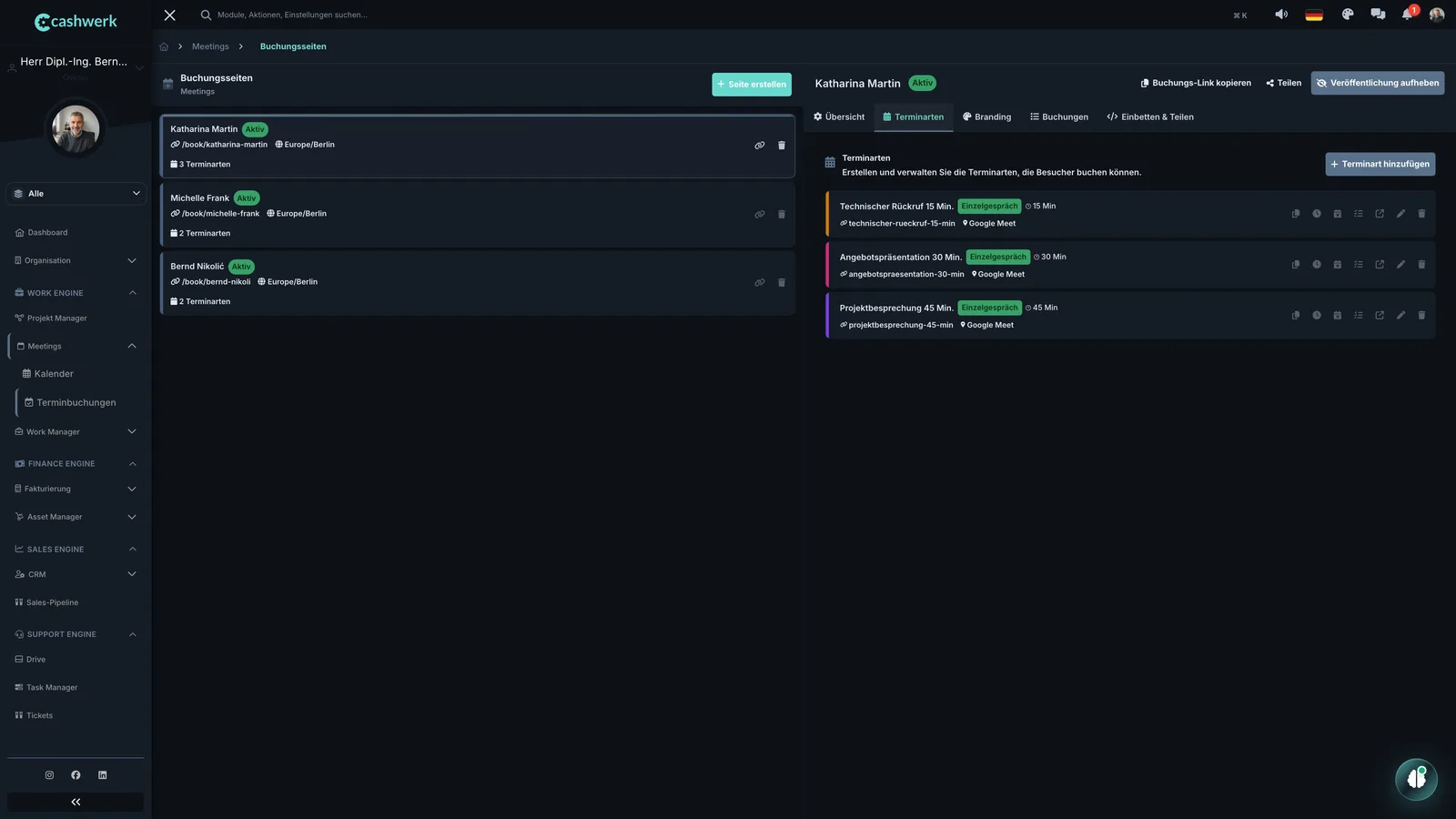
Task: Click Buchungs-Link kopieren
Action: pyautogui.click(x=1196, y=84)
